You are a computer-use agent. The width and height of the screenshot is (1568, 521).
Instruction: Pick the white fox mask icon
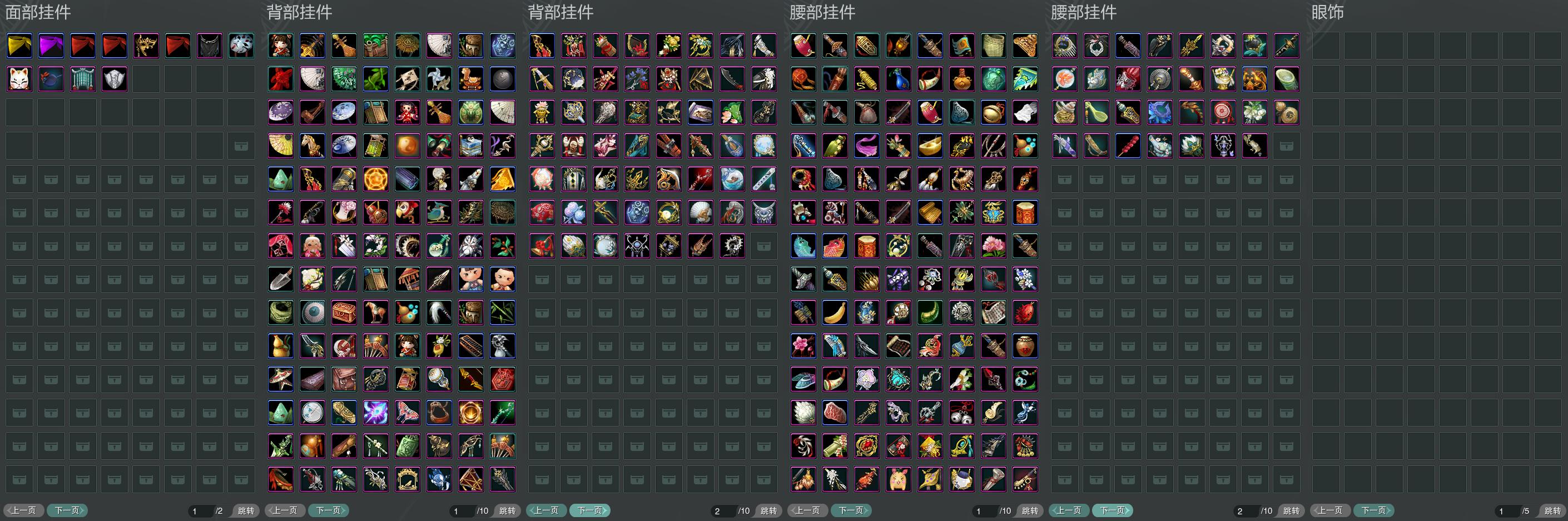pyautogui.click(x=19, y=79)
